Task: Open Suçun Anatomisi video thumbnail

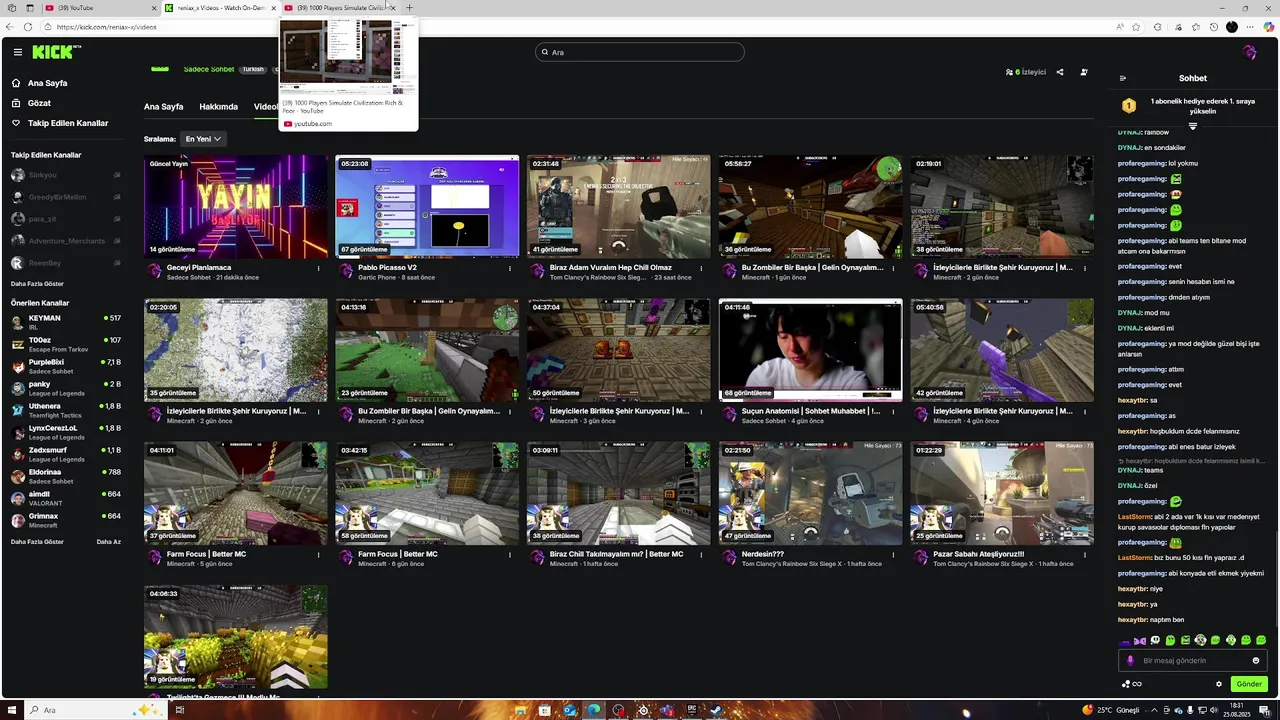Action: [810, 350]
